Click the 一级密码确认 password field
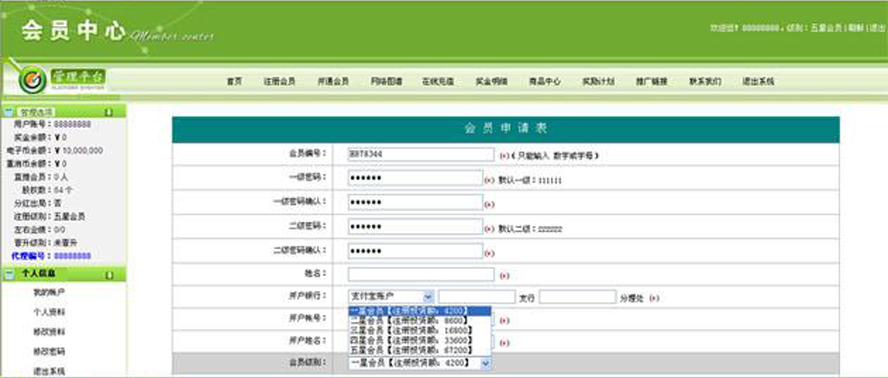Screen dimensions: 888x378 415,202
